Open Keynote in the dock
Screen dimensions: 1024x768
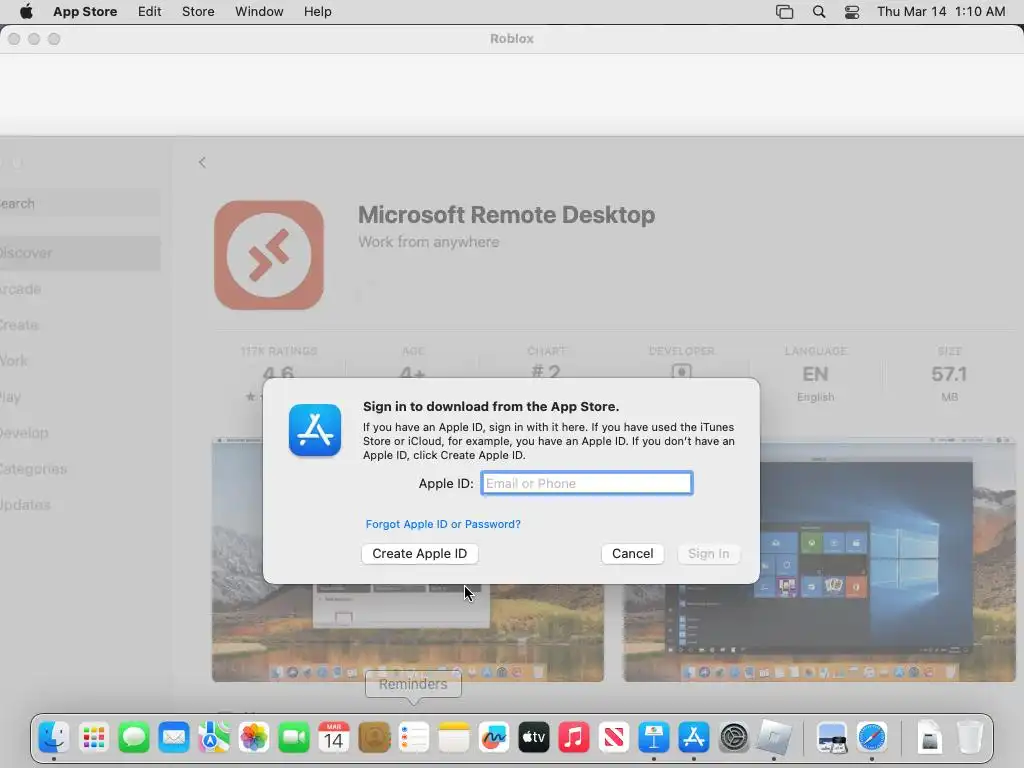pyautogui.click(x=654, y=737)
